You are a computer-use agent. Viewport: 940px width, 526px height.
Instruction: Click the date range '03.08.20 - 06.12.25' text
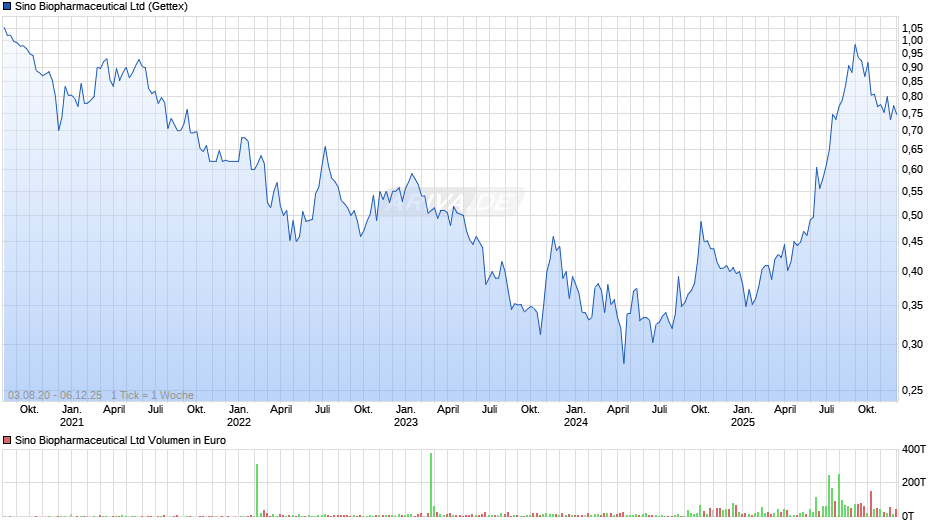tap(55, 395)
